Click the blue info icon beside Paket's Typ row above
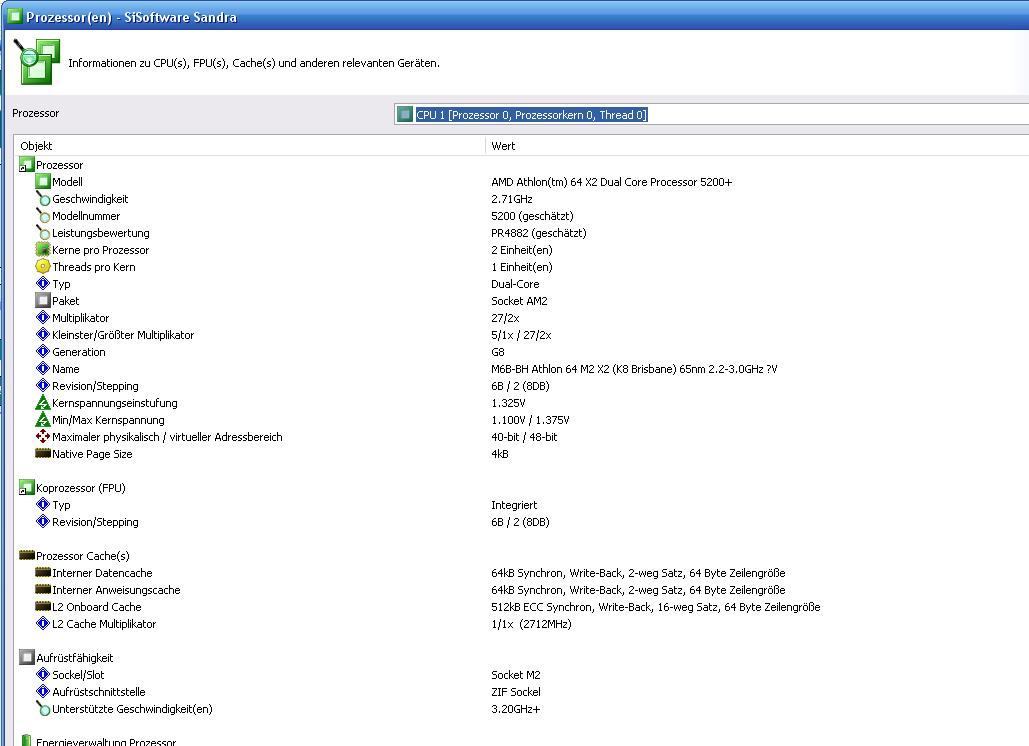 point(43,283)
